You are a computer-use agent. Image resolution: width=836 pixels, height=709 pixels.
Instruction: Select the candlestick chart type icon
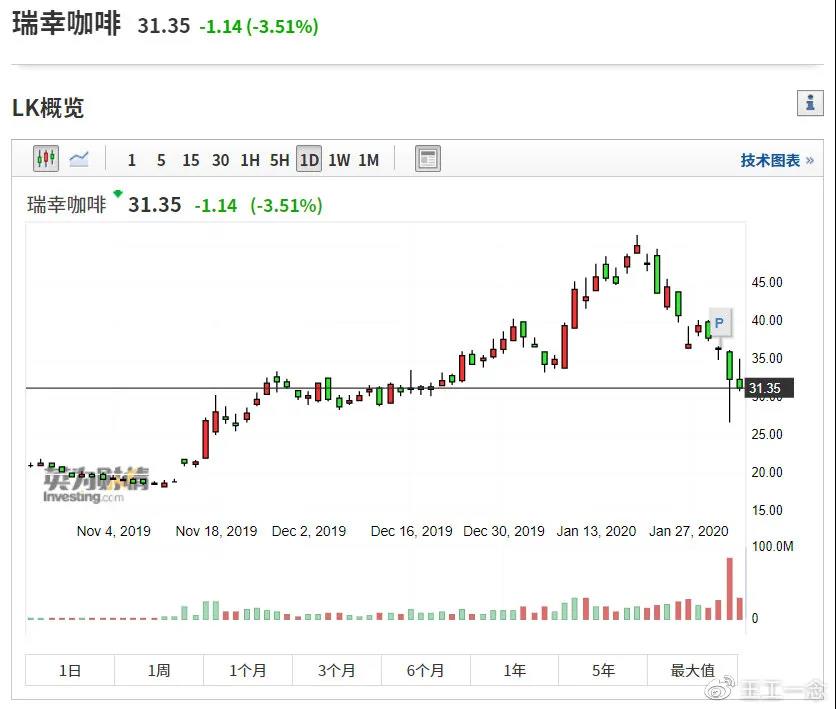pos(46,159)
